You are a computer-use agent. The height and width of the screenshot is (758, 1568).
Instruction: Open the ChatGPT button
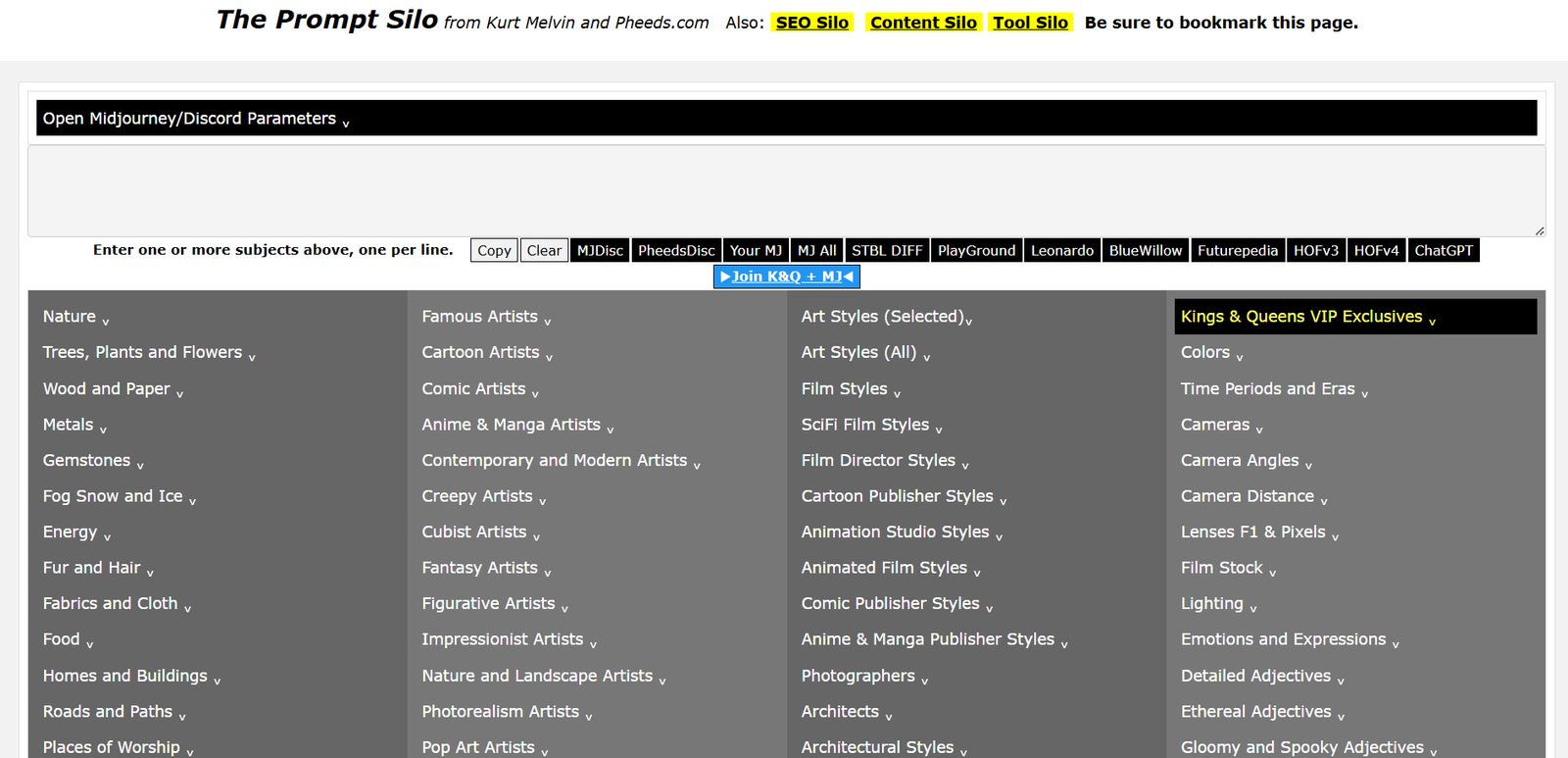pos(1443,251)
